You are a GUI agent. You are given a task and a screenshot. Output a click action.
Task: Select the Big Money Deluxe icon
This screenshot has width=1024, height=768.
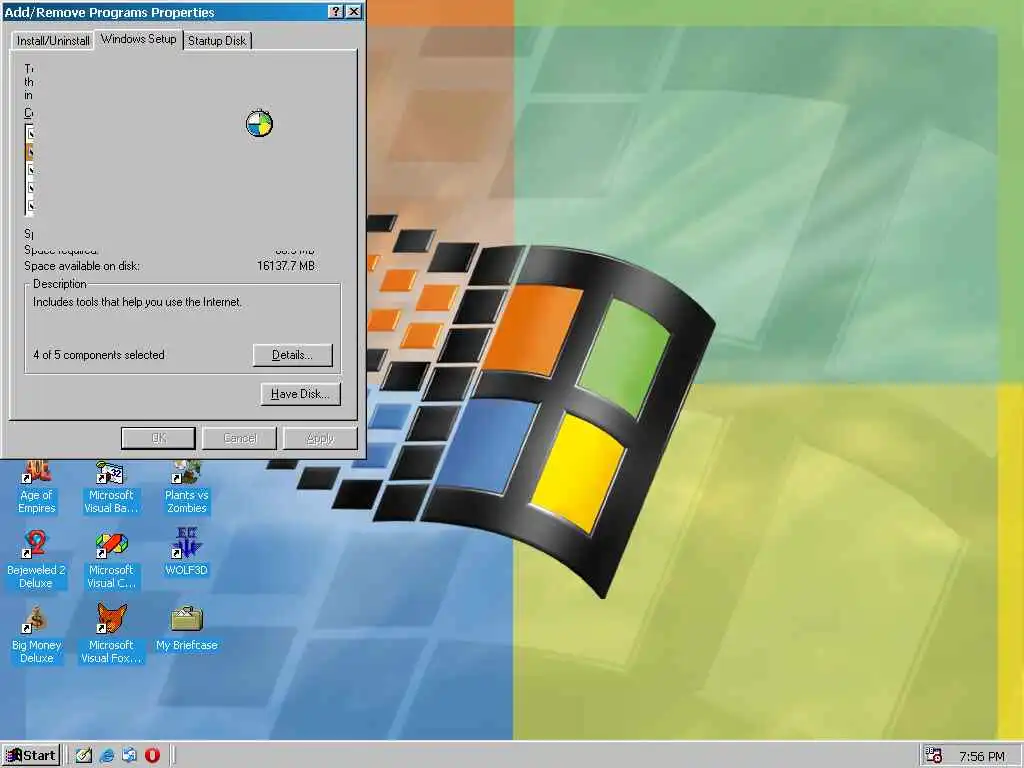[x=36, y=635]
